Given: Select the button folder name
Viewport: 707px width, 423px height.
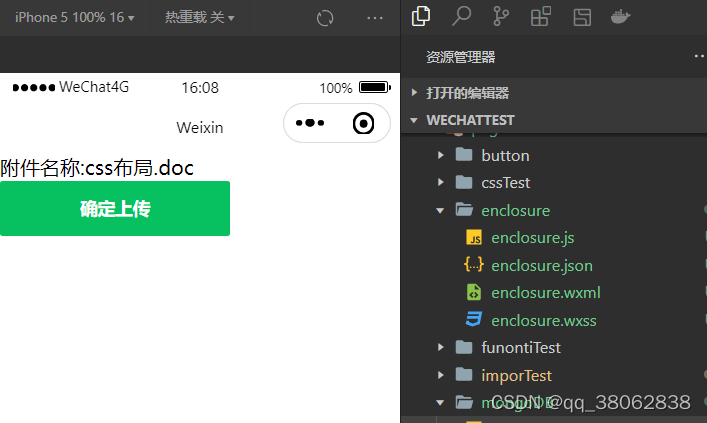Looking at the screenshot, I should click(x=505, y=156).
